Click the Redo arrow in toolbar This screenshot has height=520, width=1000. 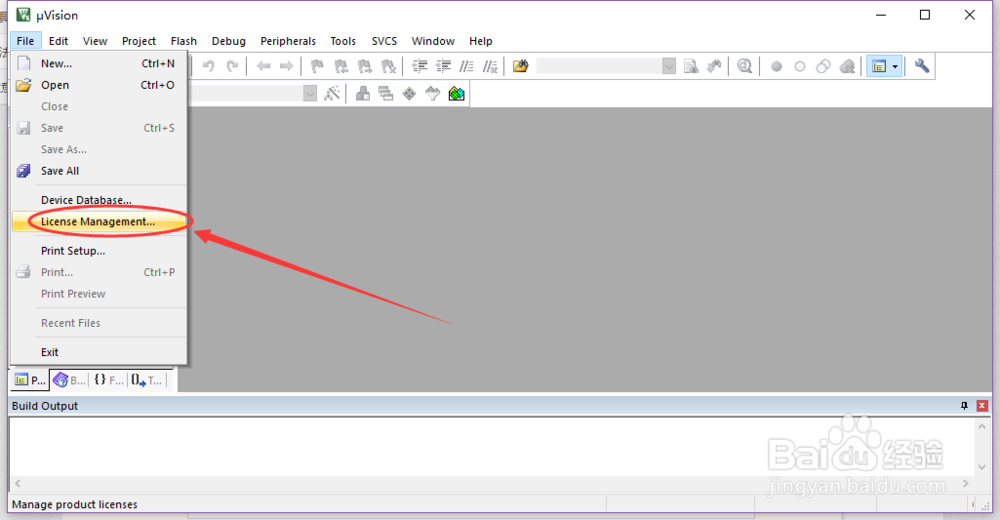232,66
